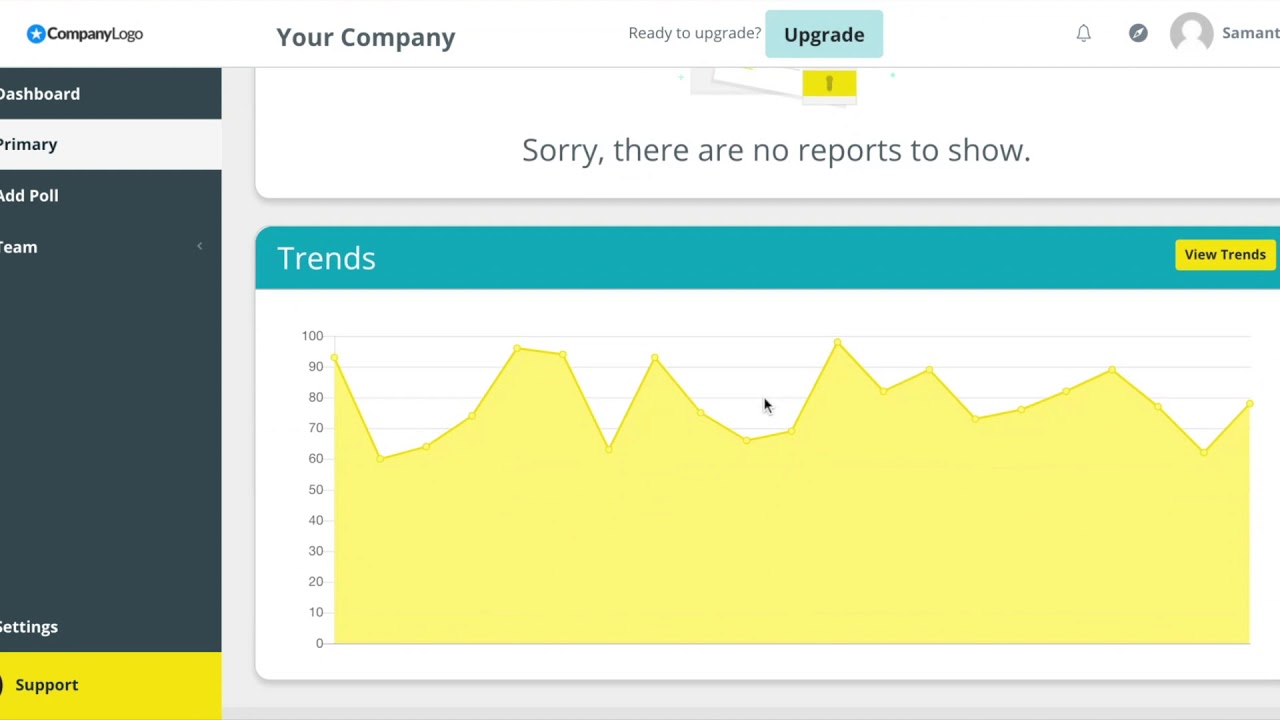Click the user avatar picture
The height and width of the screenshot is (720, 1280).
pyautogui.click(x=1191, y=34)
